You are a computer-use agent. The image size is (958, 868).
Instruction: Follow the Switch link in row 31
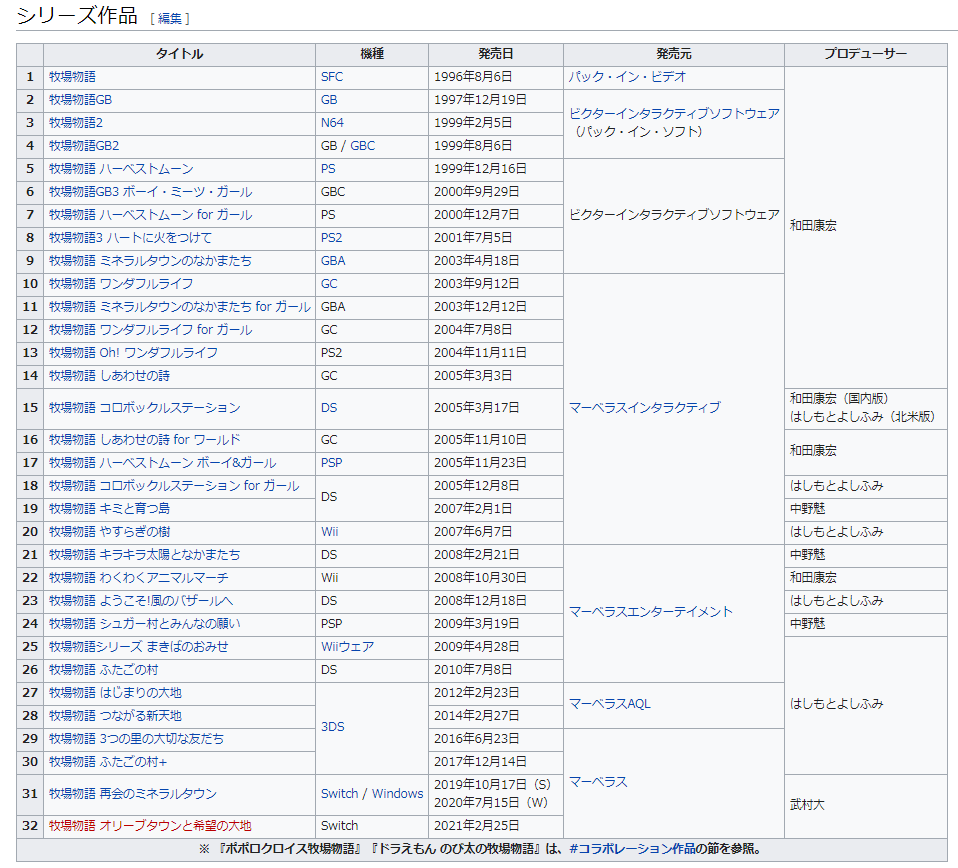pyautogui.click(x=339, y=793)
